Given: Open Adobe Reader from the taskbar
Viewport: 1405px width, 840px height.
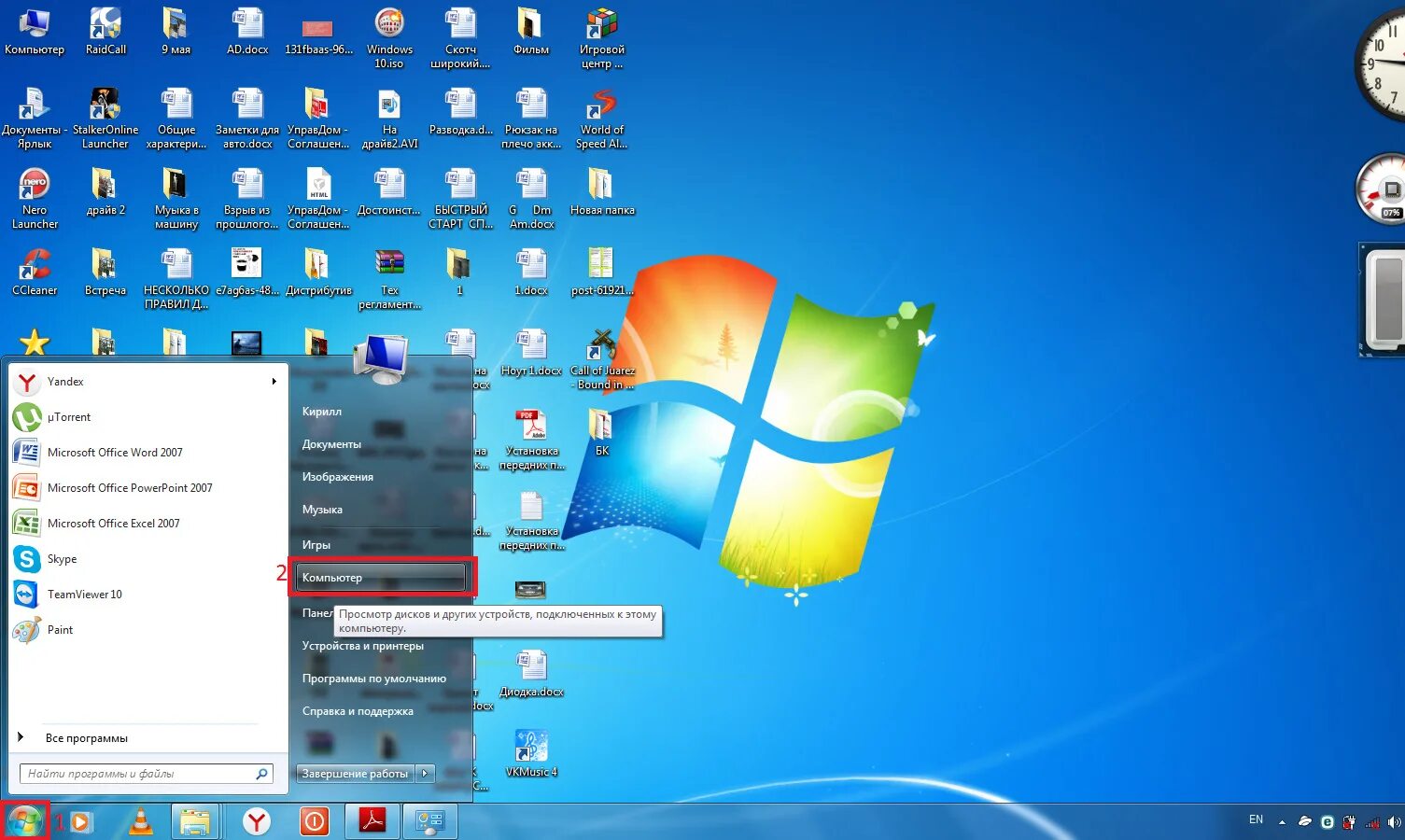Looking at the screenshot, I should (x=372, y=821).
